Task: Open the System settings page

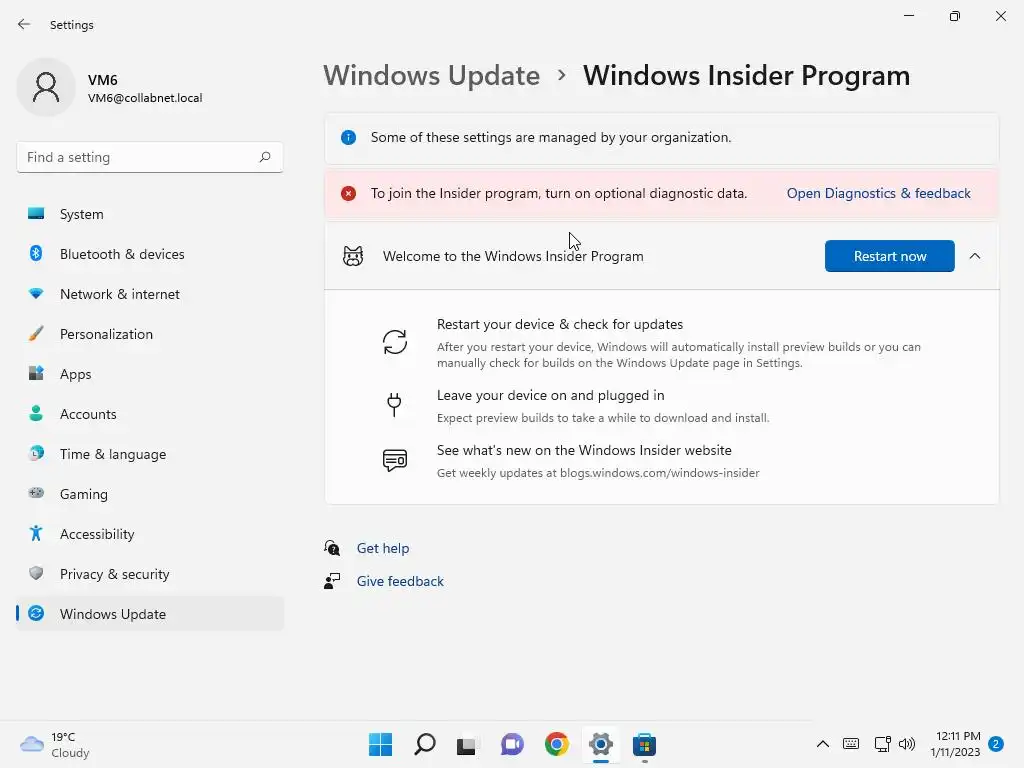Action: coord(150,214)
